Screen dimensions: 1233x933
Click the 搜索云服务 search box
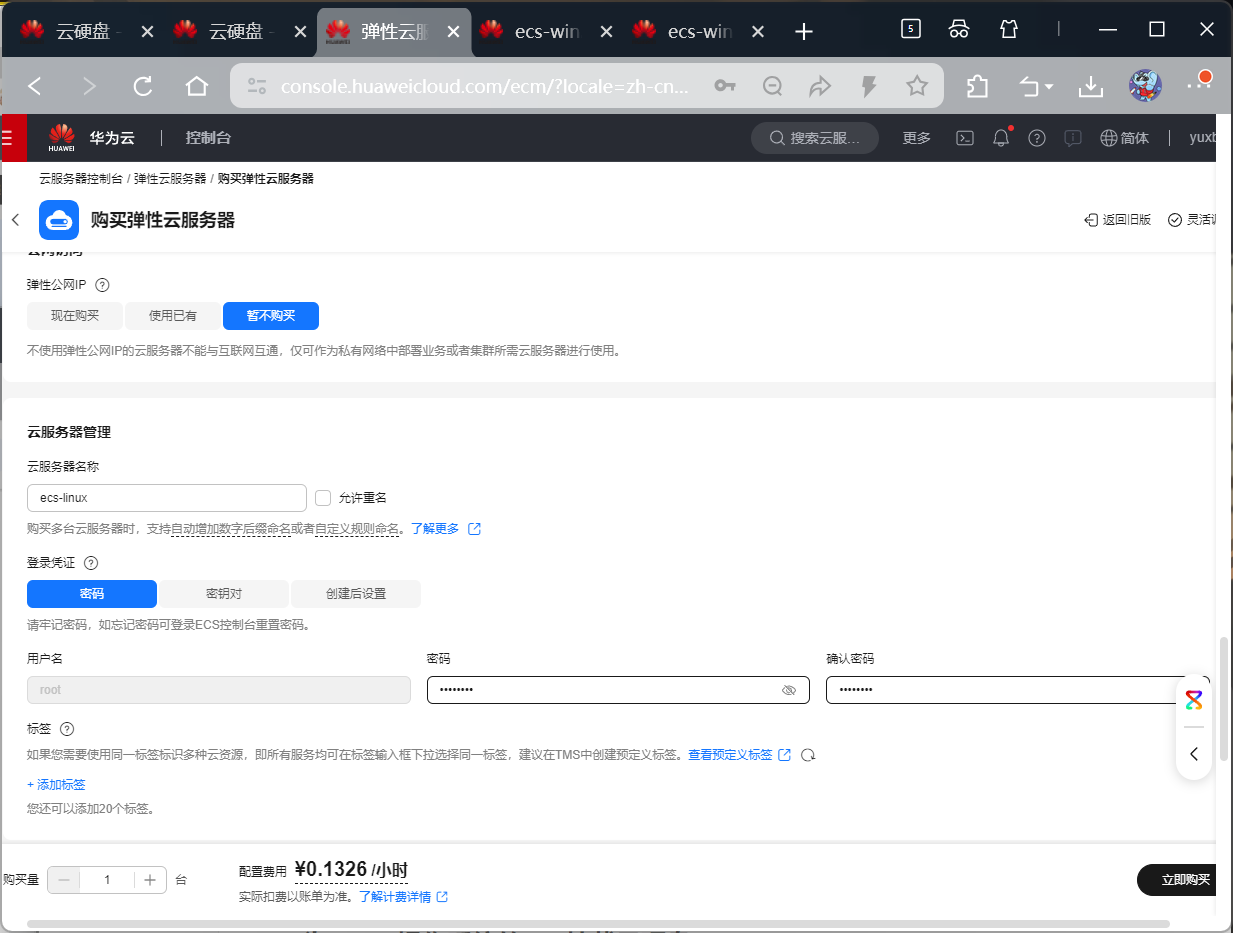(815, 138)
